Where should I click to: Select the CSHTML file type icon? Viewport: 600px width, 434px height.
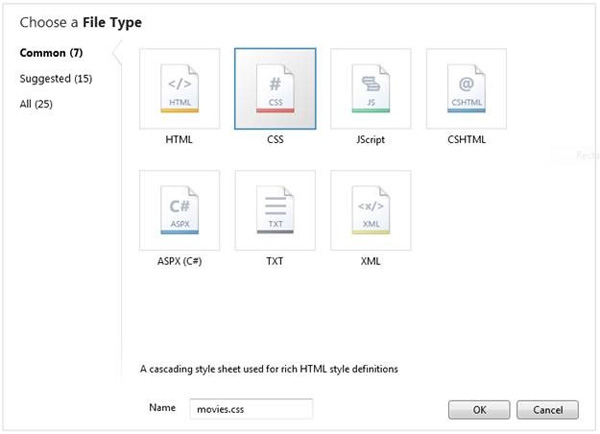[466, 88]
